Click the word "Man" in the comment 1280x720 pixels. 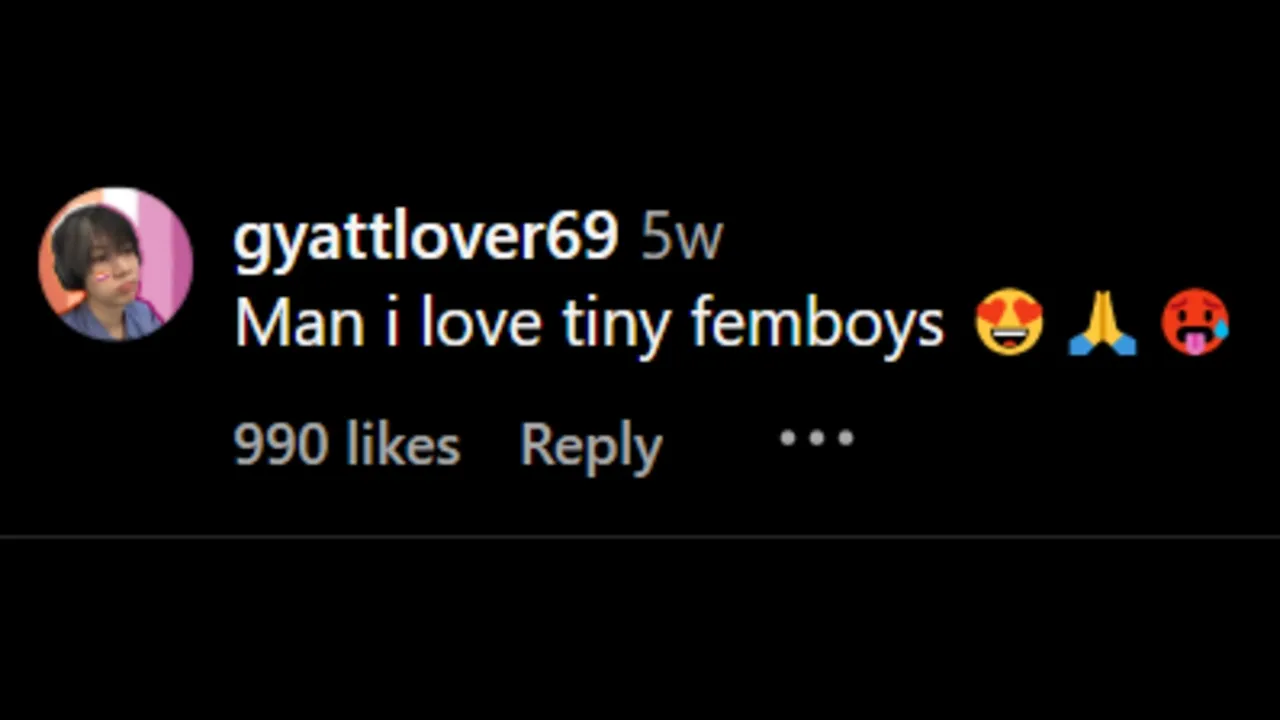coord(299,324)
